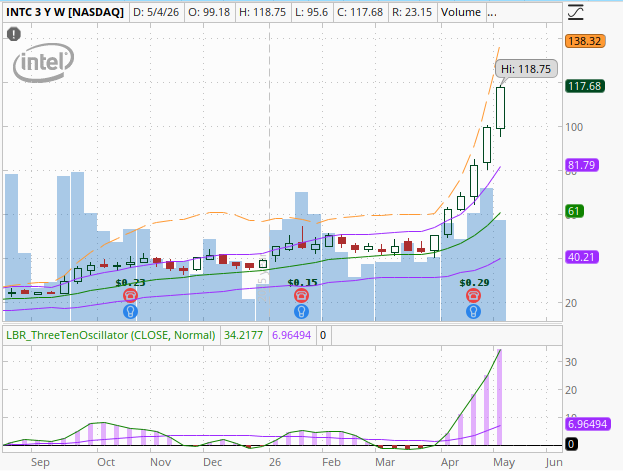
Task: Click the 26 year label on the time axis
Action: coord(275,462)
